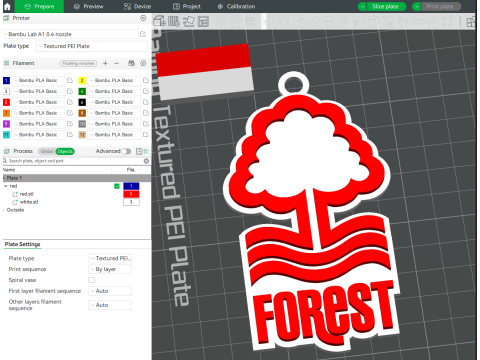This screenshot has width=480, height=360.
Task: Edit filament 10 preset
Action: (146, 124)
